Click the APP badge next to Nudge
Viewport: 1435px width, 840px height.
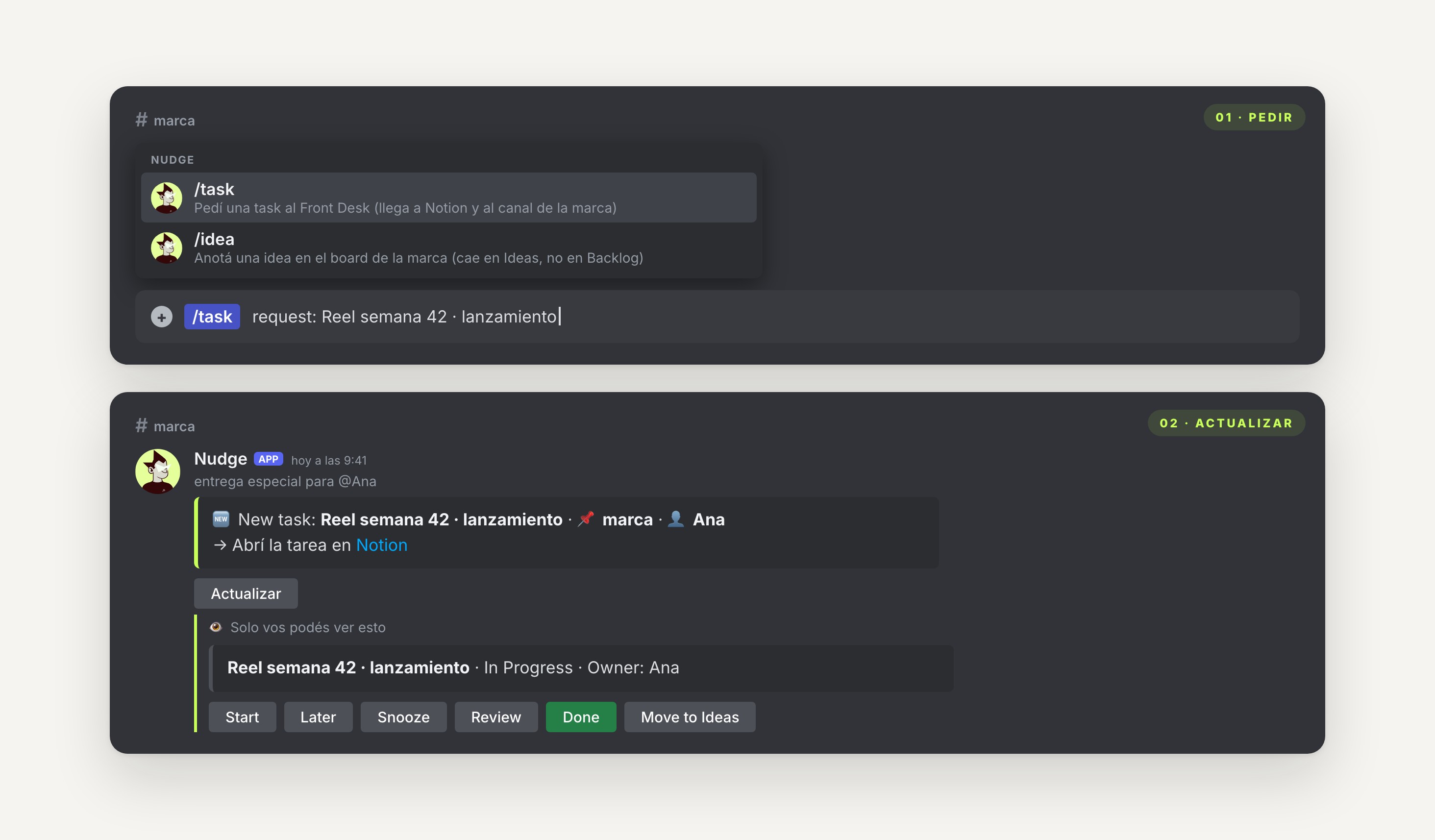pos(268,459)
